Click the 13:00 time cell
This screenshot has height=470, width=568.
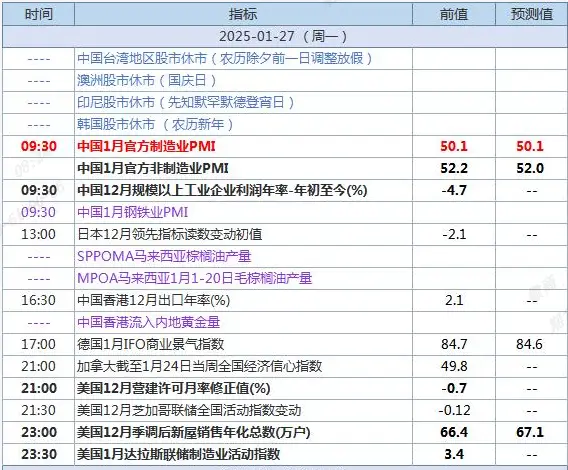point(38,234)
